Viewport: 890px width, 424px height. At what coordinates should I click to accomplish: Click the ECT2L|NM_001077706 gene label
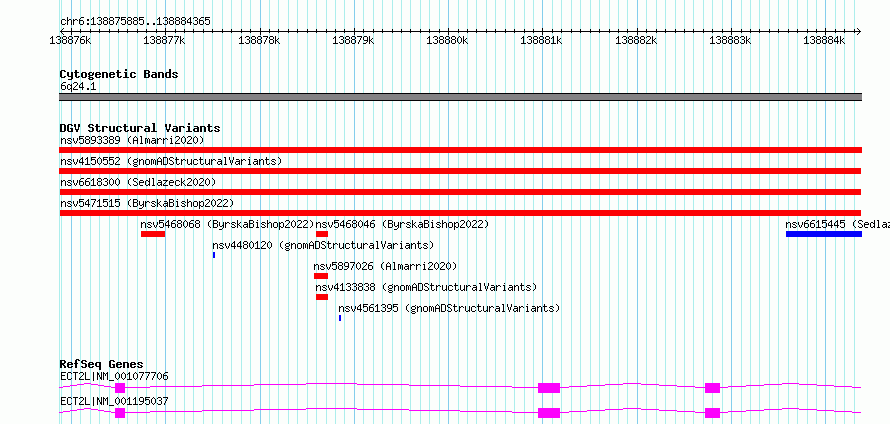[114, 376]
